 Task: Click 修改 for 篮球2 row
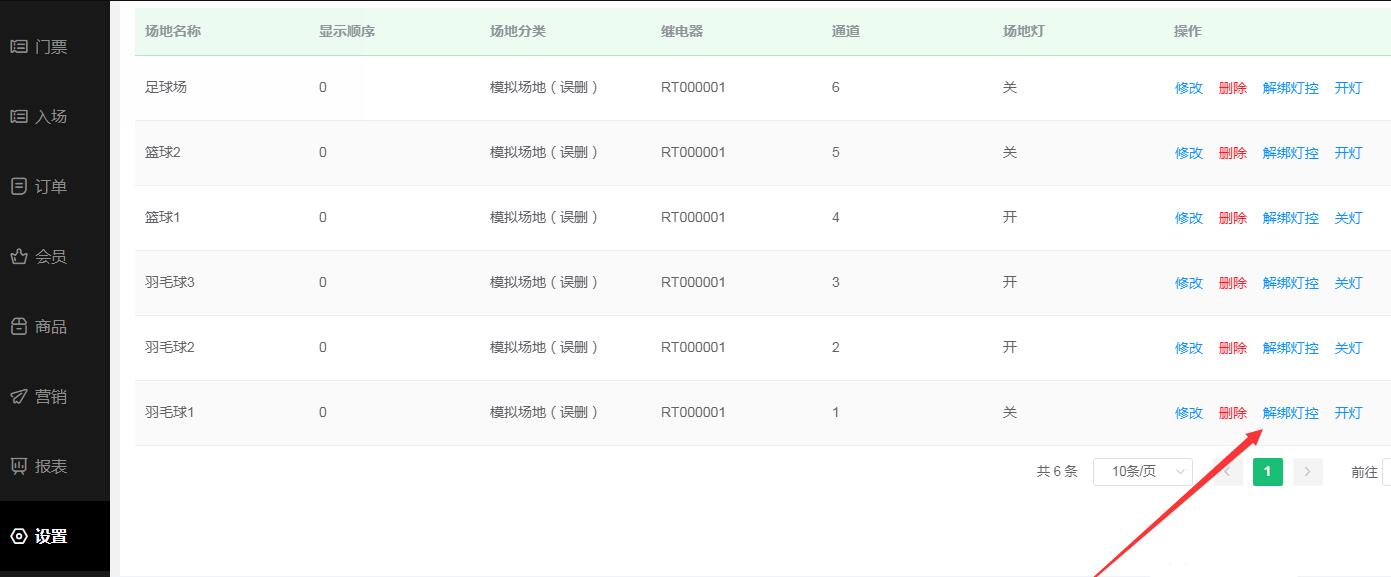1188,153
